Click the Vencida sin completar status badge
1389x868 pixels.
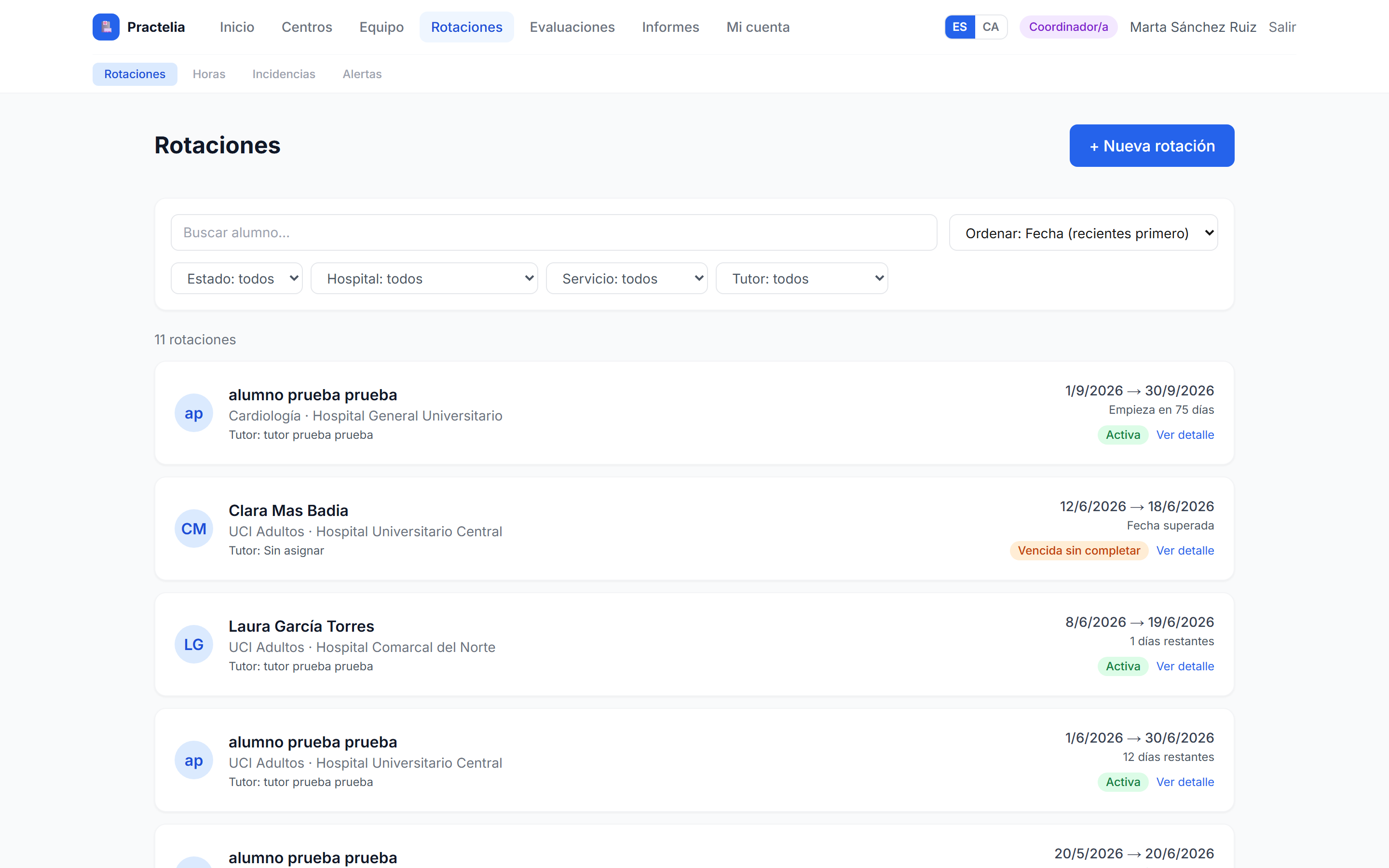pos(1079,551)
